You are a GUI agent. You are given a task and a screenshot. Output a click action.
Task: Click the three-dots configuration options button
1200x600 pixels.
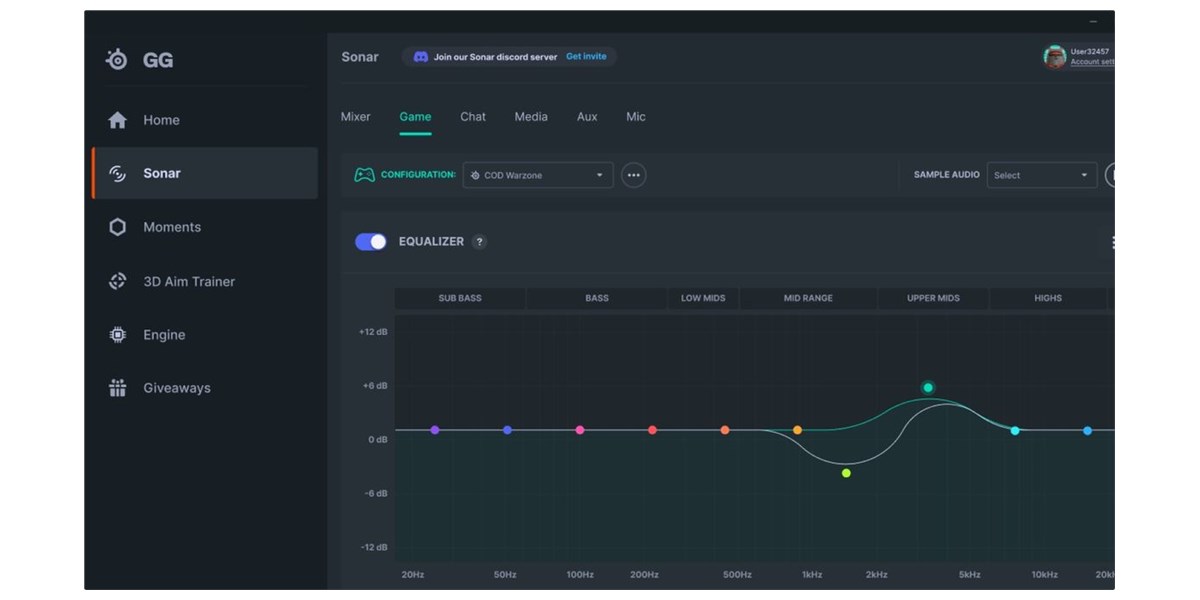(x=633, y=175)
